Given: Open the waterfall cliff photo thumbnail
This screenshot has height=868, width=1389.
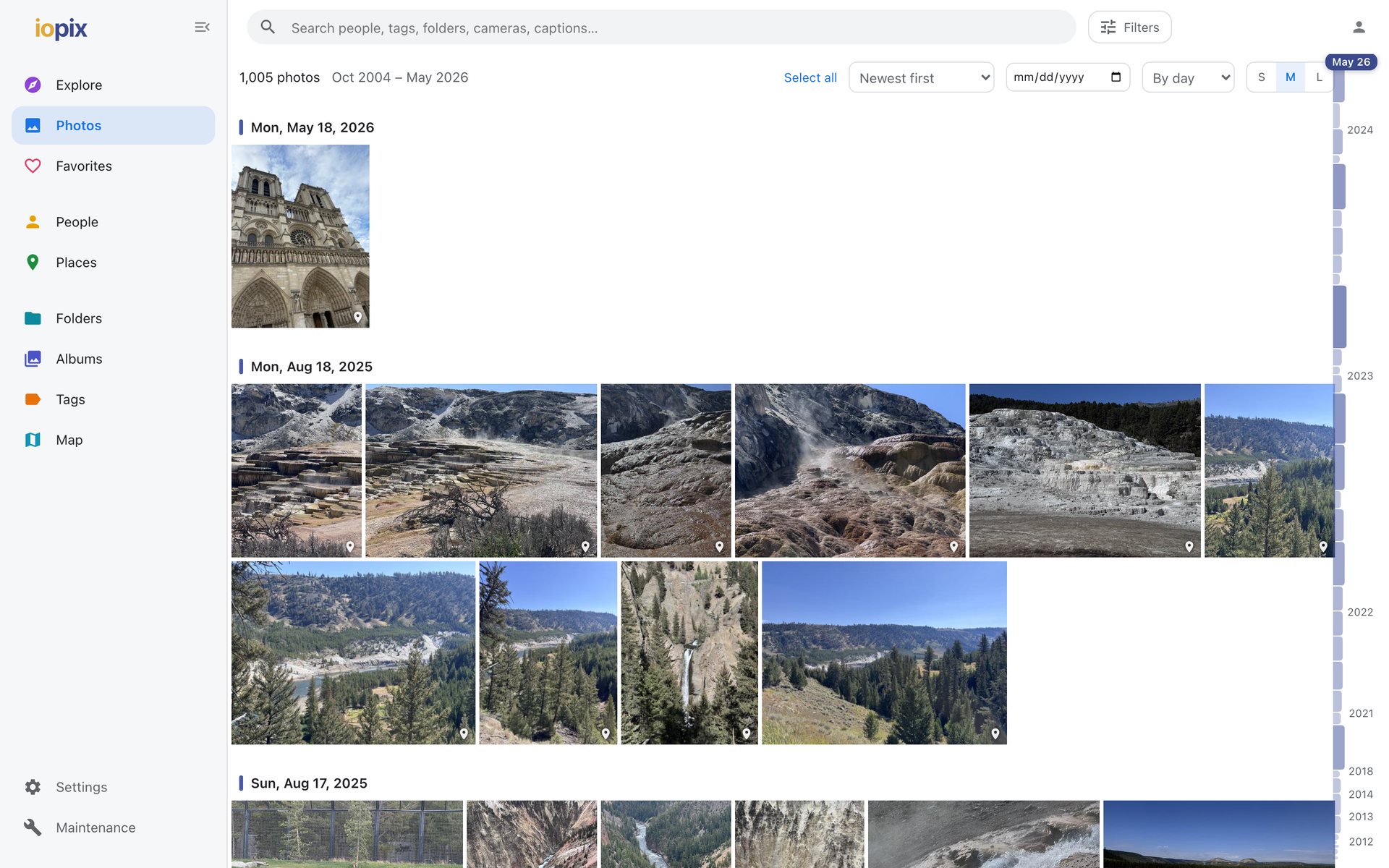Looking at the screenshot, I should click(x=689, y=652).
